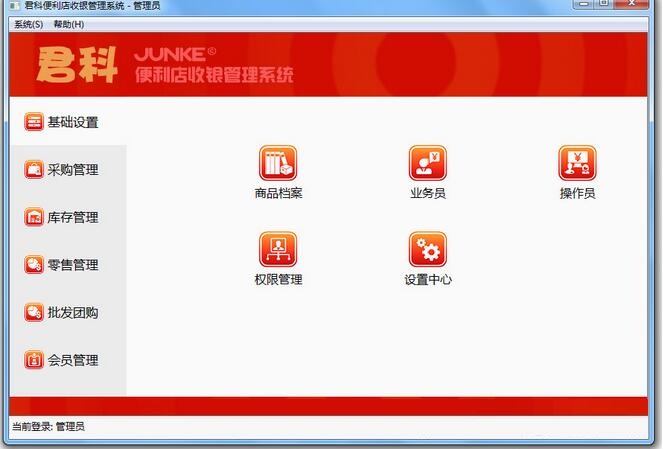Open the 操作员 operator icon
This screenshot has height=449, width=663.
(x=577, y=163)
